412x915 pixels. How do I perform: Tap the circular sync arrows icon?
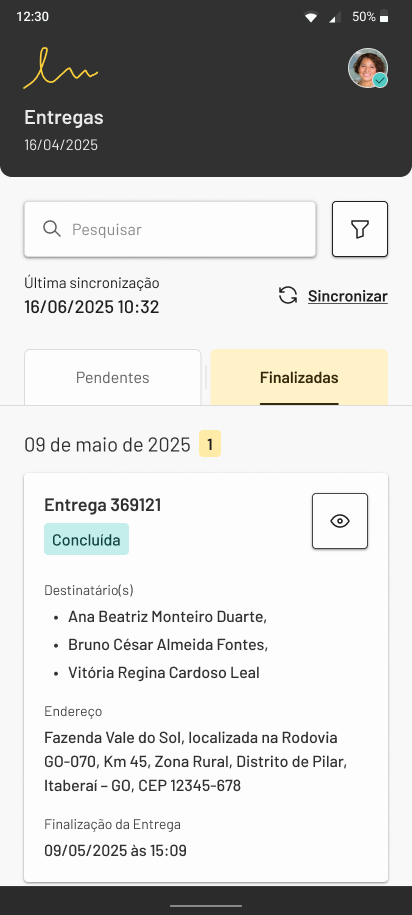(288, 295)
